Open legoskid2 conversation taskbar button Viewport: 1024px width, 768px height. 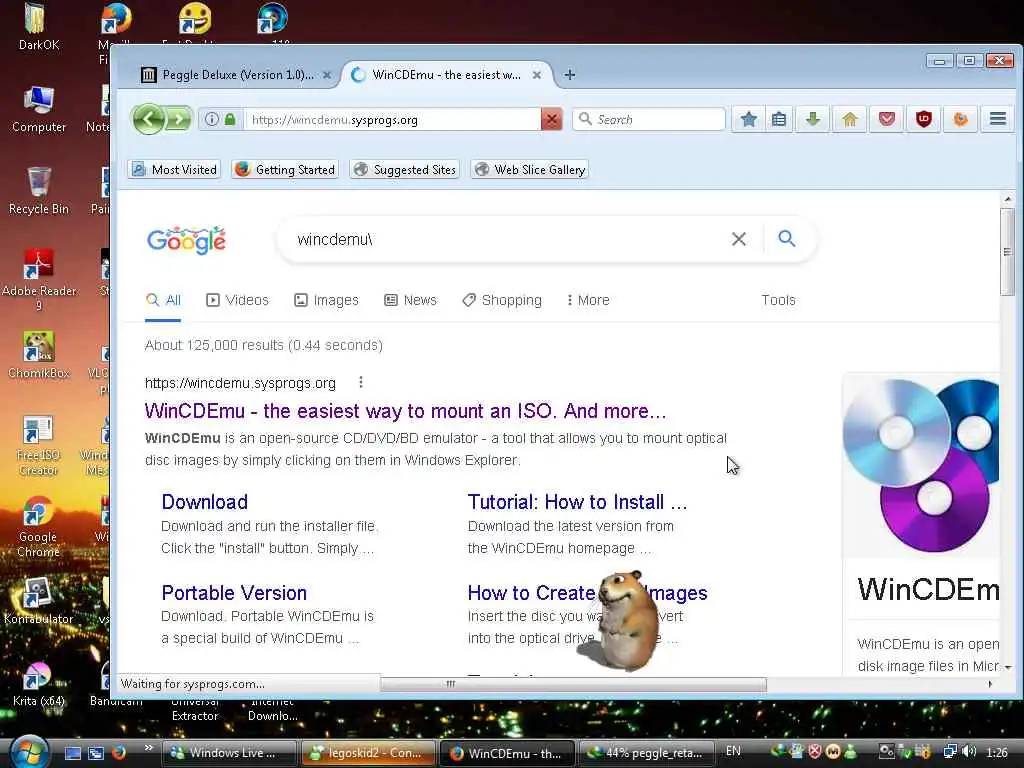click(369, 753)
